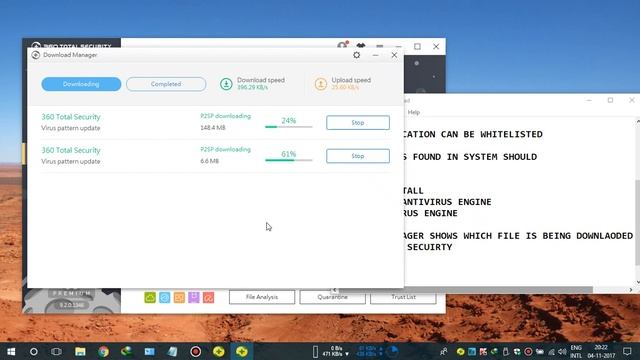Click the volume speaker tray icon
The height and width of the screenshot is (360, 640).
(x=562, y=351)
